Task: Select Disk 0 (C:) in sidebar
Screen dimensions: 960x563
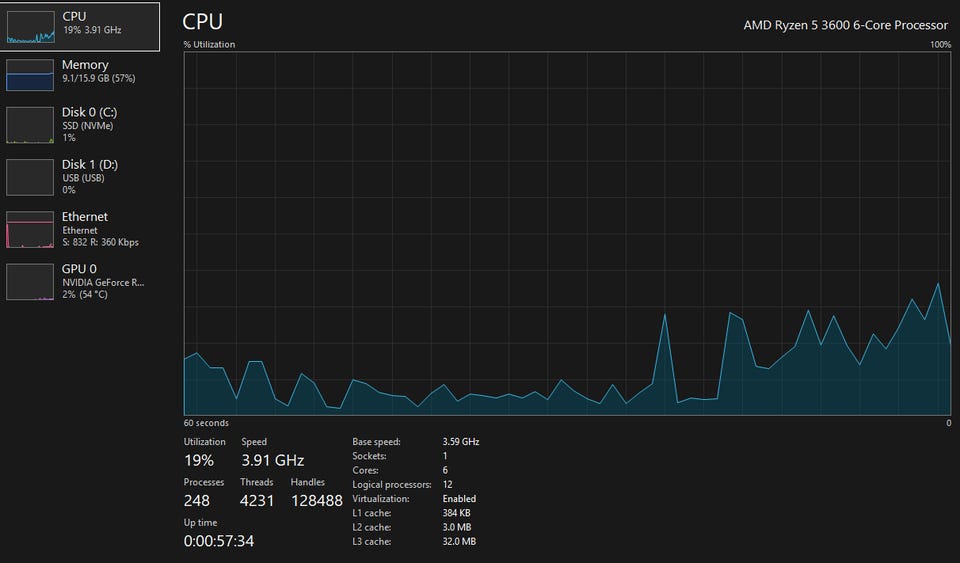Action: pos(80,125)
